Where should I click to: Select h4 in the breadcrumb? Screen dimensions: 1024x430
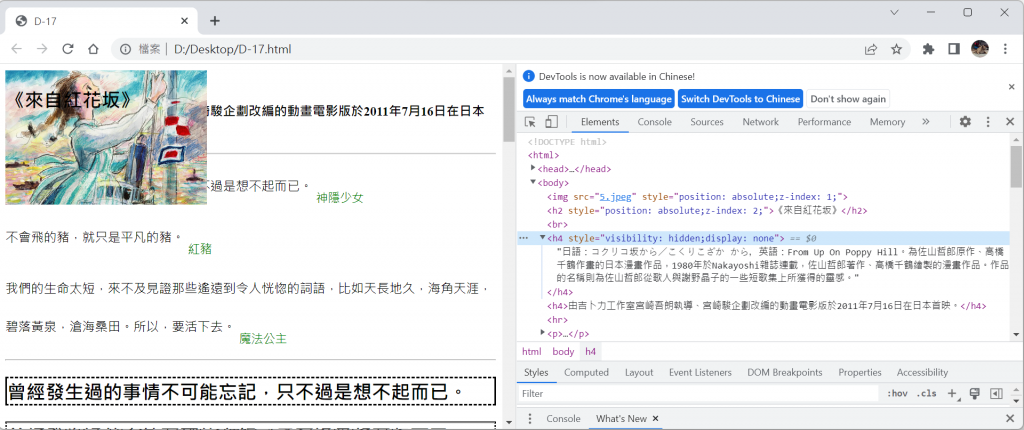590,352
